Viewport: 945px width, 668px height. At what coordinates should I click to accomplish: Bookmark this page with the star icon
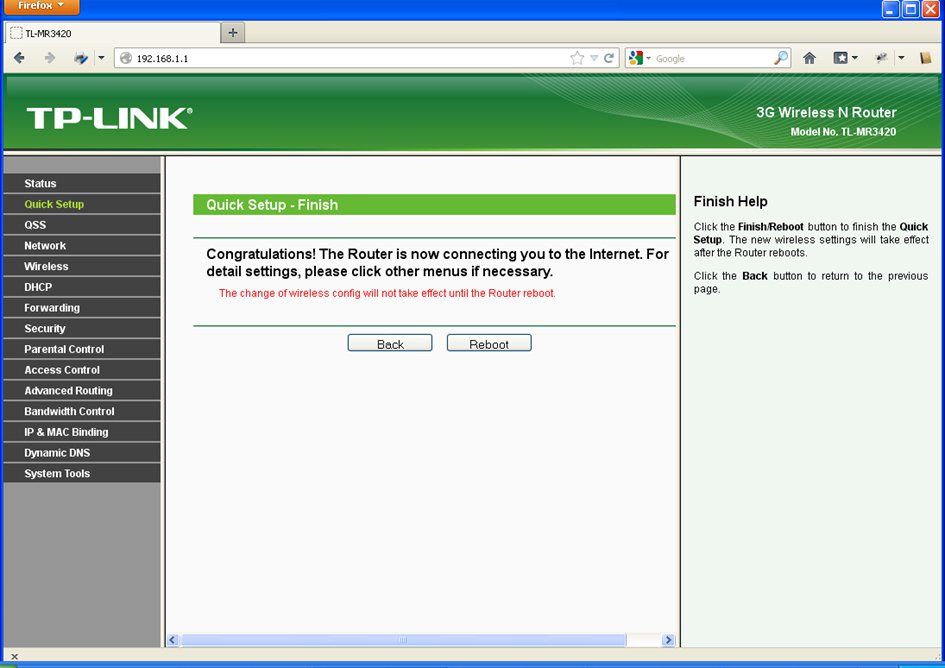click(x=577, y=58)
